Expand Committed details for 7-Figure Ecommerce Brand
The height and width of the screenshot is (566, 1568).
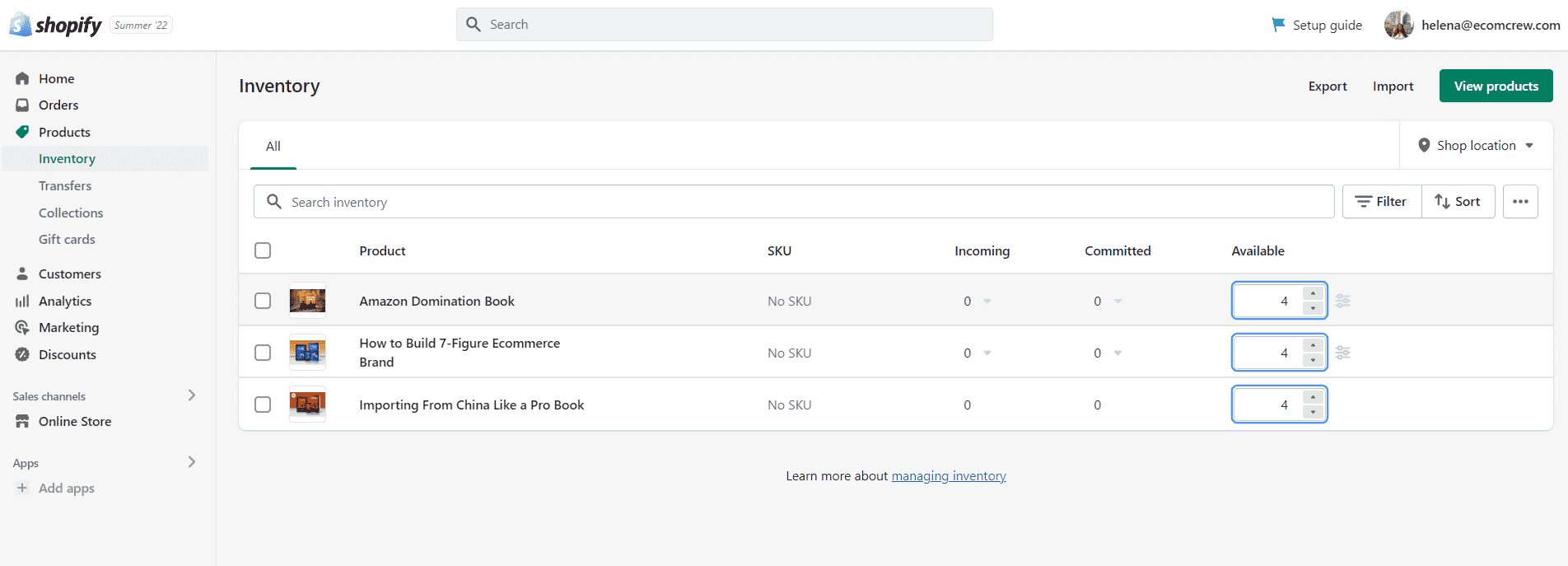click(1118, 353)
